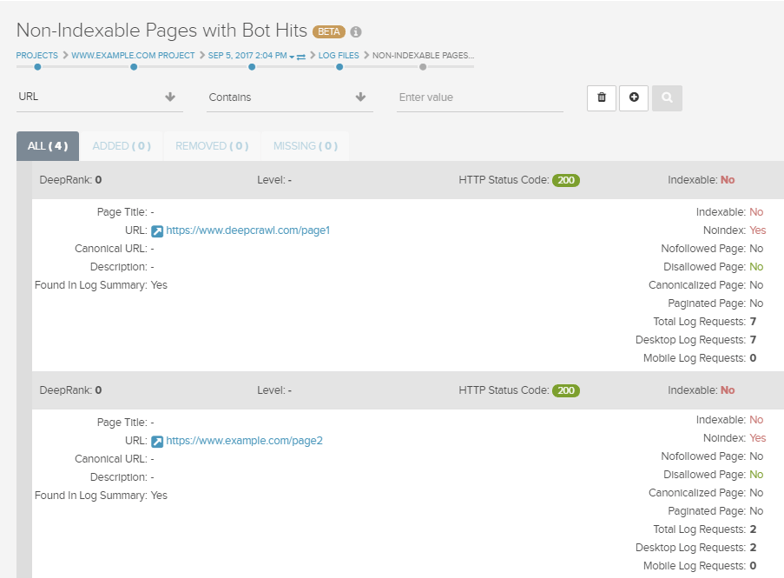Click the grey final breadcrumb progress dot
This screenshot has width=784, height=578.
(x=423, y=67)
